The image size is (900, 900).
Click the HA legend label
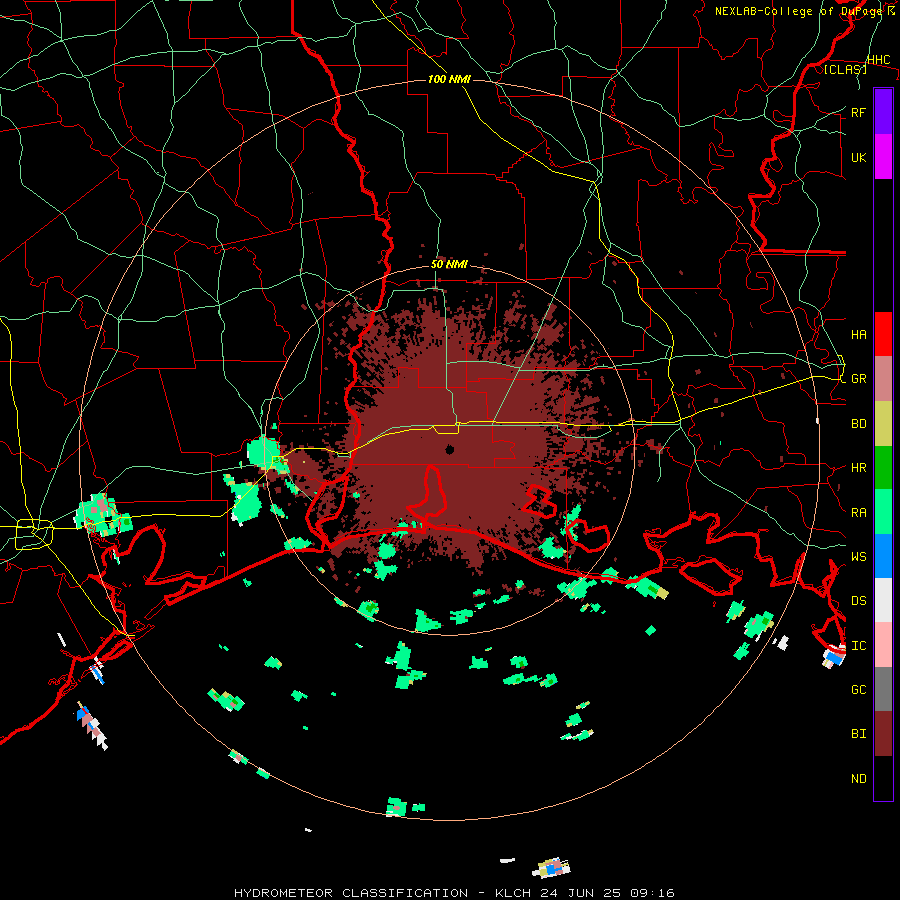click(858, 334)
